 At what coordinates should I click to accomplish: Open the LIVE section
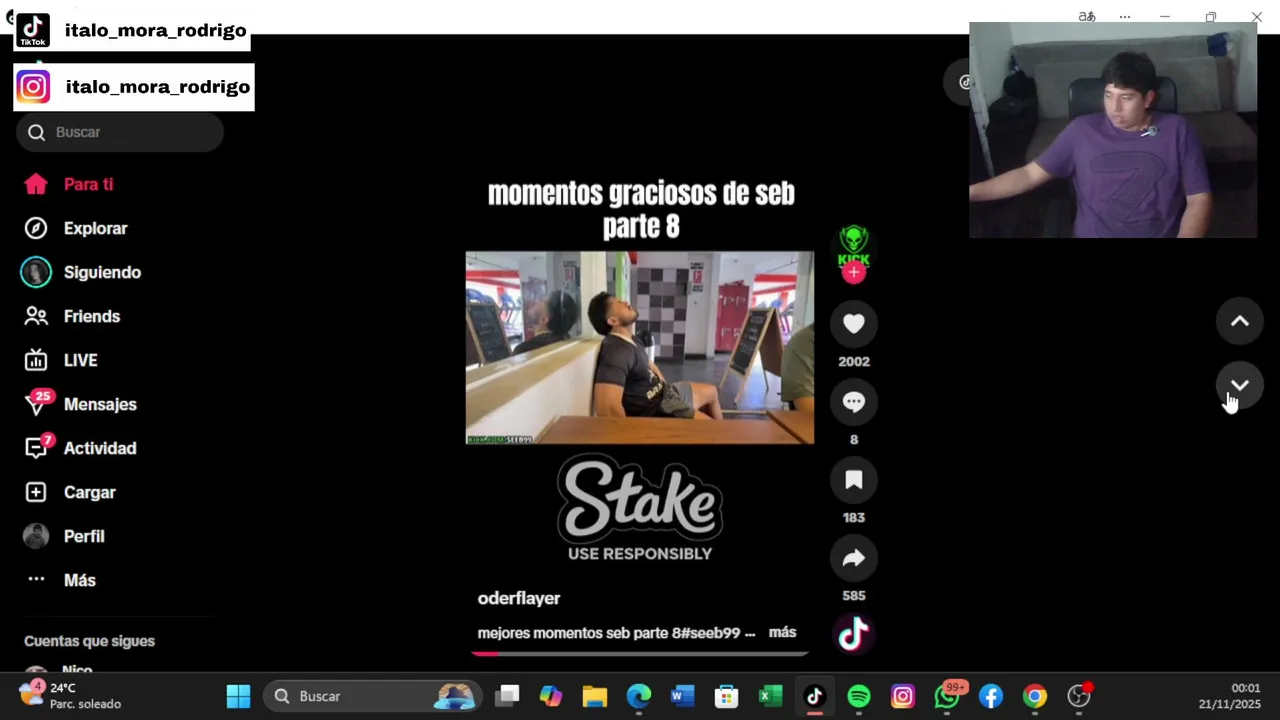(x=62, y=360)
